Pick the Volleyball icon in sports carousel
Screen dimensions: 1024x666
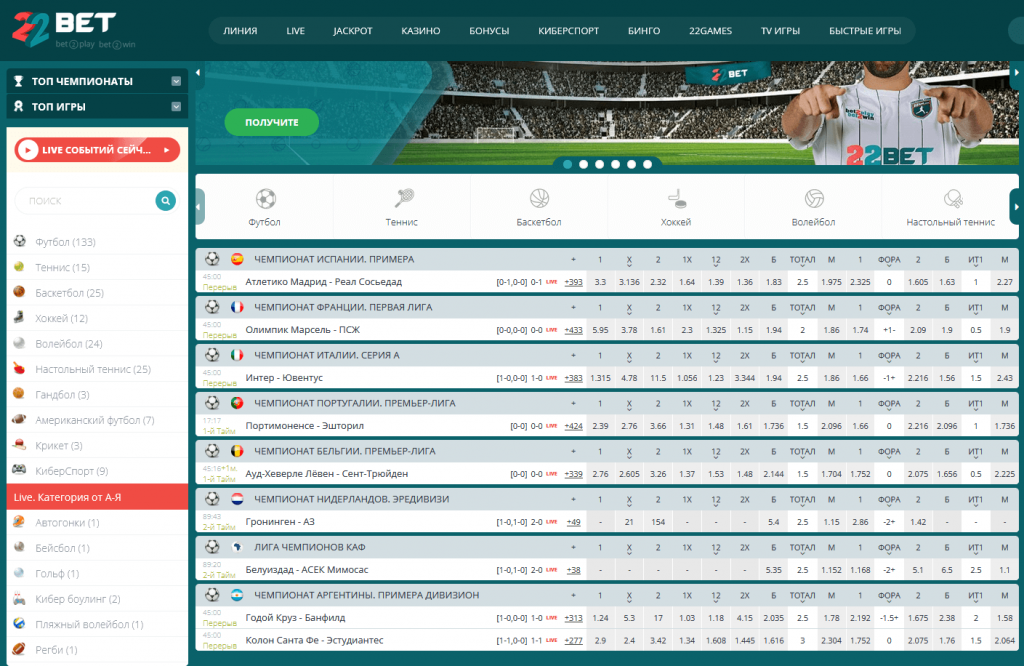click(x=813, y=198)
